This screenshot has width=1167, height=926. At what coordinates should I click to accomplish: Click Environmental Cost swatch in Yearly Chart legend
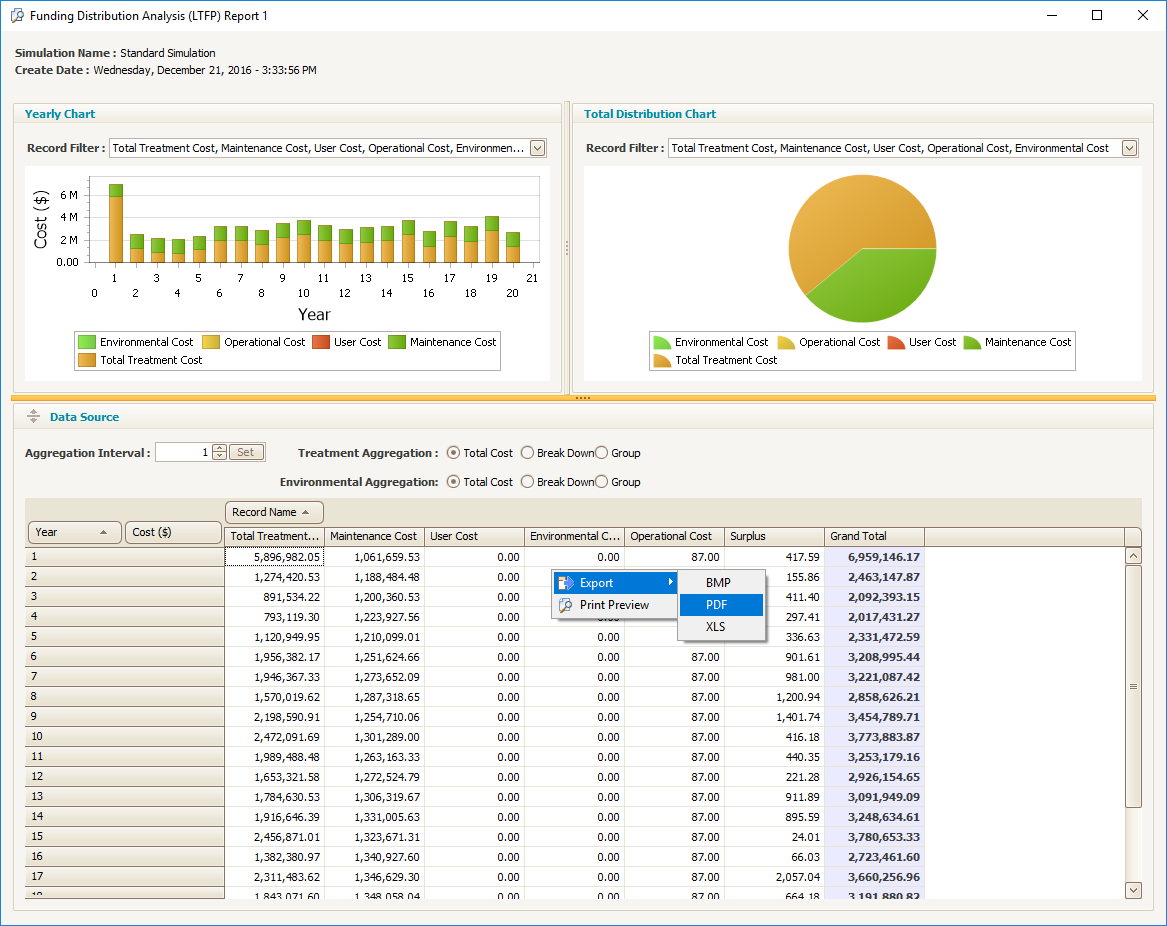tap(87, 342)
